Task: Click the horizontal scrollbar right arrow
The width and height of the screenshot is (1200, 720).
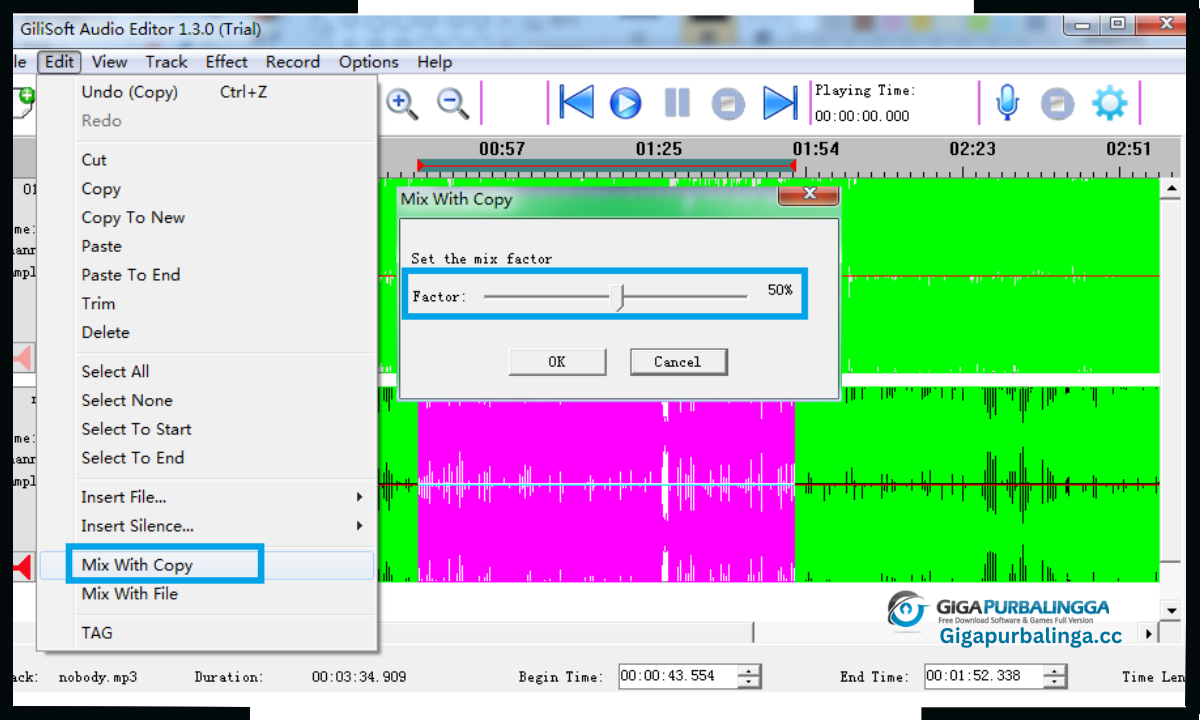Action: (1149, 633)
